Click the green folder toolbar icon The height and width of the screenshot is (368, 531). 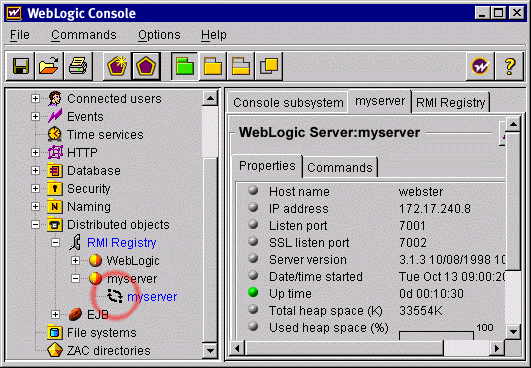[x=185, y=66]
